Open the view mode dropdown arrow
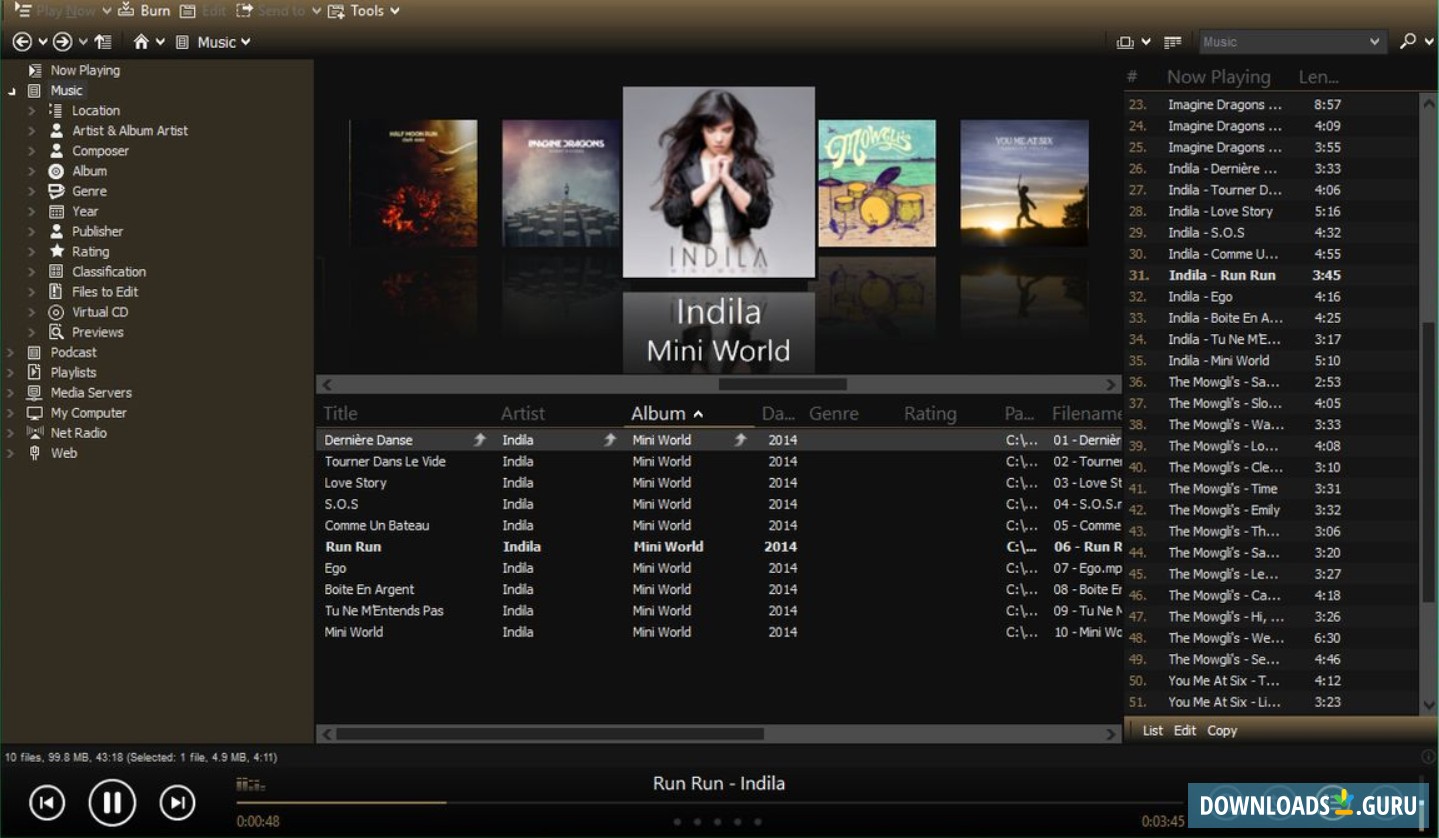1439x838 pixels. tap(1146, 42)
